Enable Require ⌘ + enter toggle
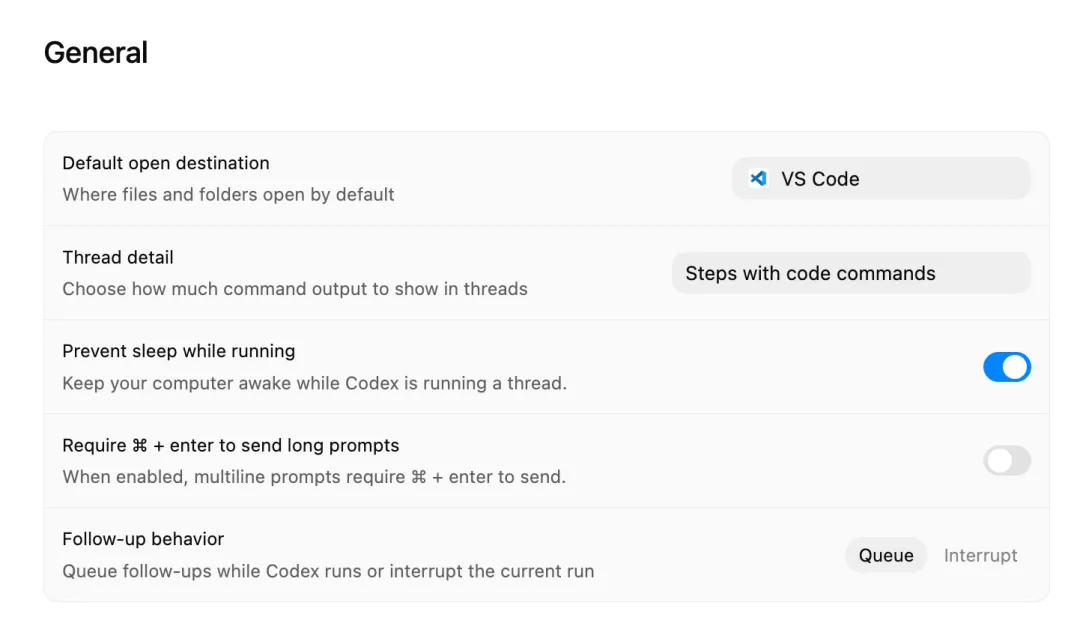The height and width of the screenshot is (641, 1080). click(1006, 461)
